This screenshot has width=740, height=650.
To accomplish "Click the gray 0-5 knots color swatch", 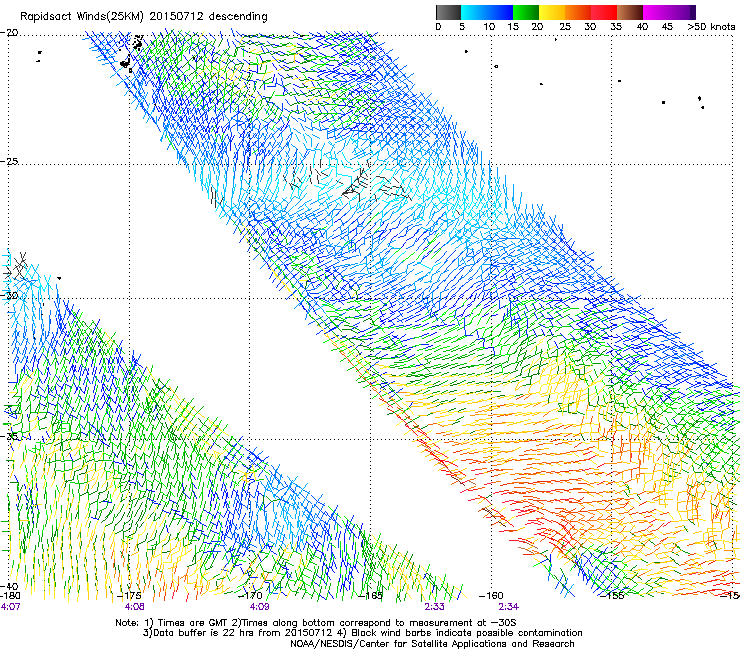I will pos(449,12).
